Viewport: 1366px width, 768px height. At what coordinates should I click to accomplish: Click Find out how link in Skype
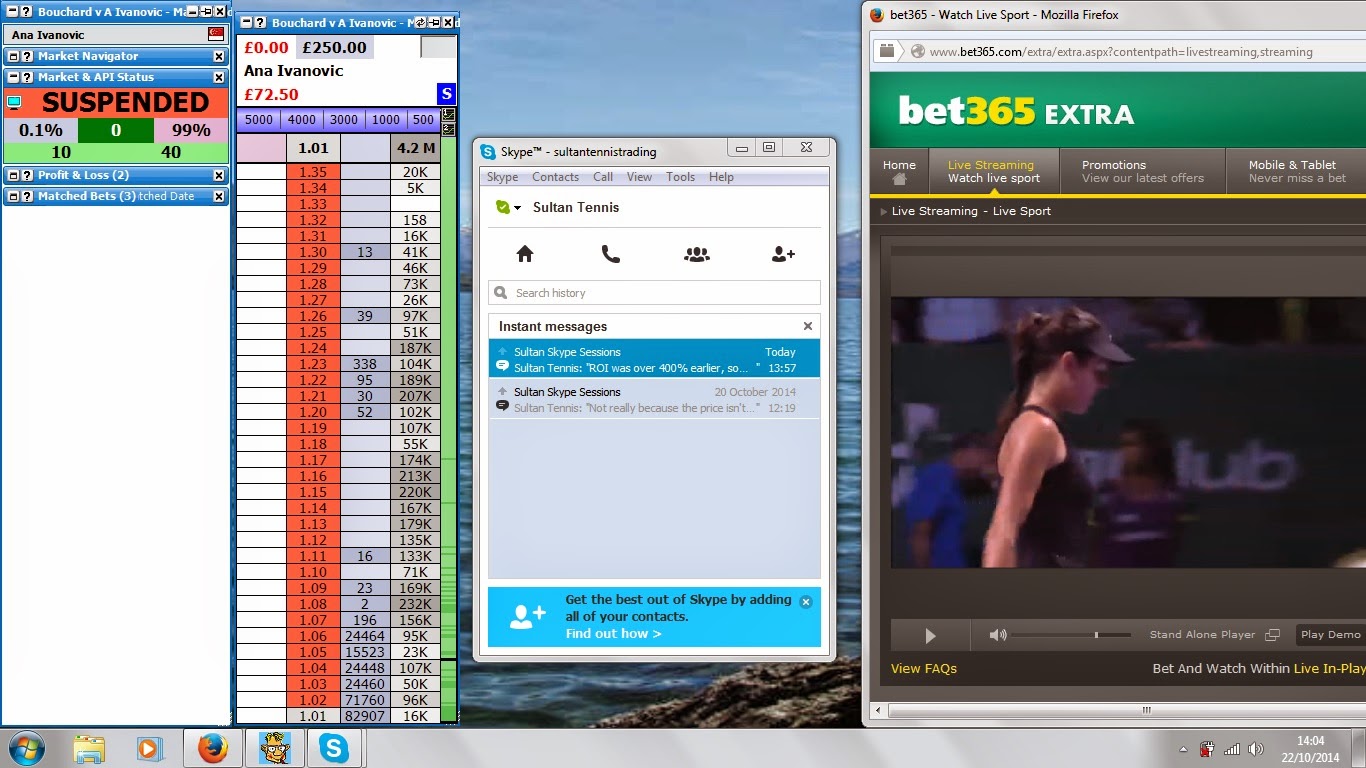613,634
